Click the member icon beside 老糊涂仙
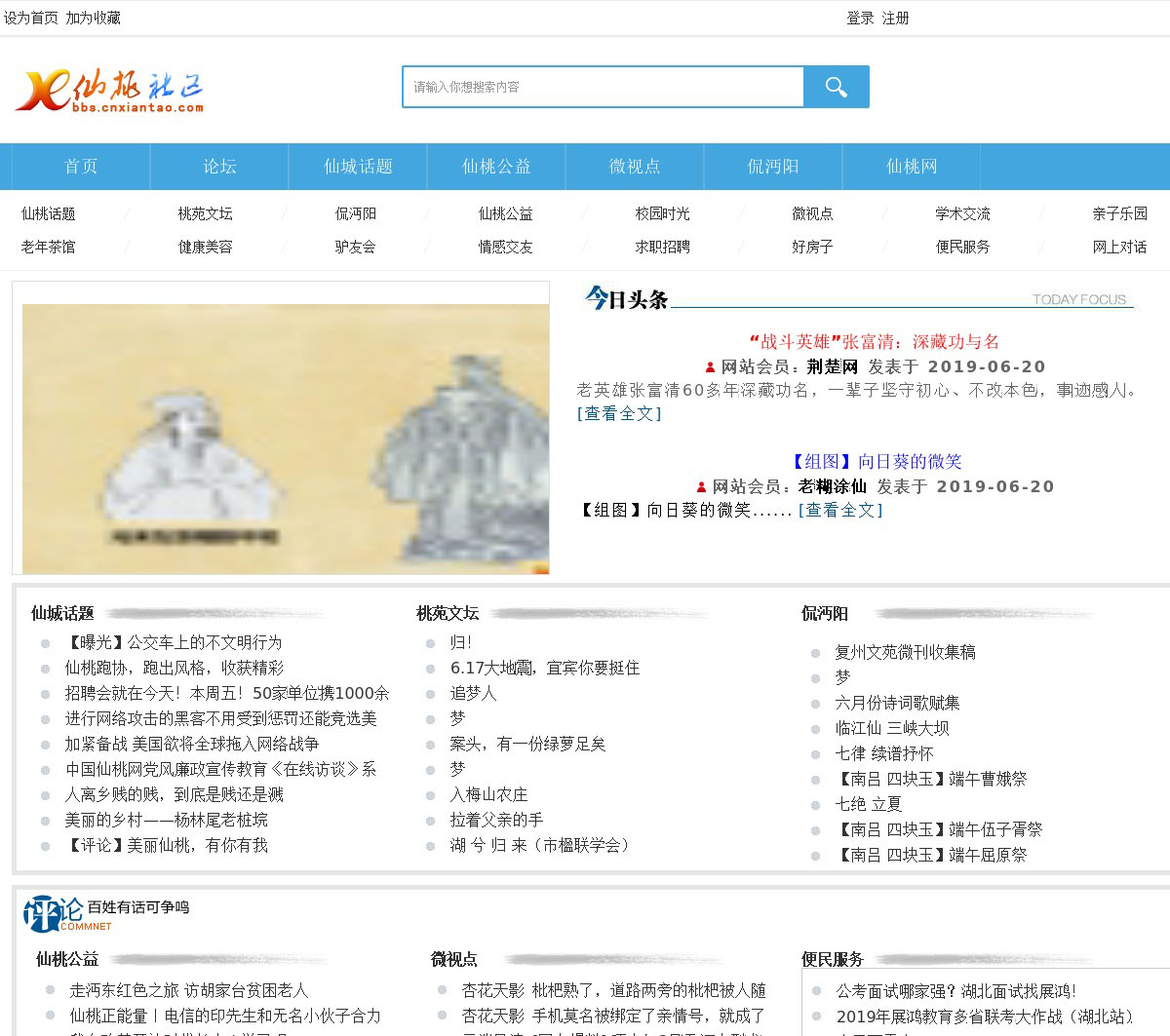The image size is (1170, 1036). pos(701,487)
